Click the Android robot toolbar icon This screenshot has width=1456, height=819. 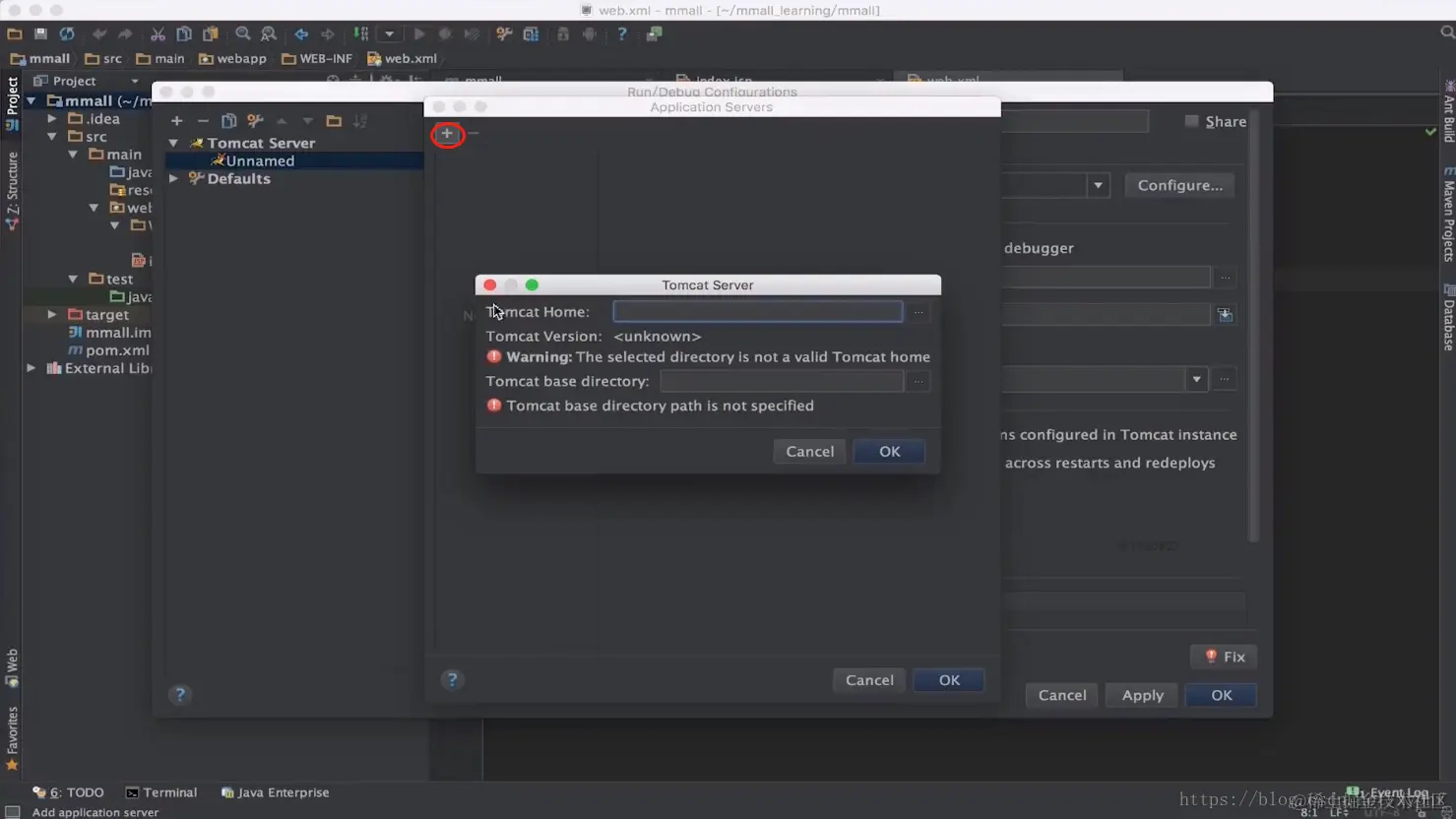(x=590, y=34)
